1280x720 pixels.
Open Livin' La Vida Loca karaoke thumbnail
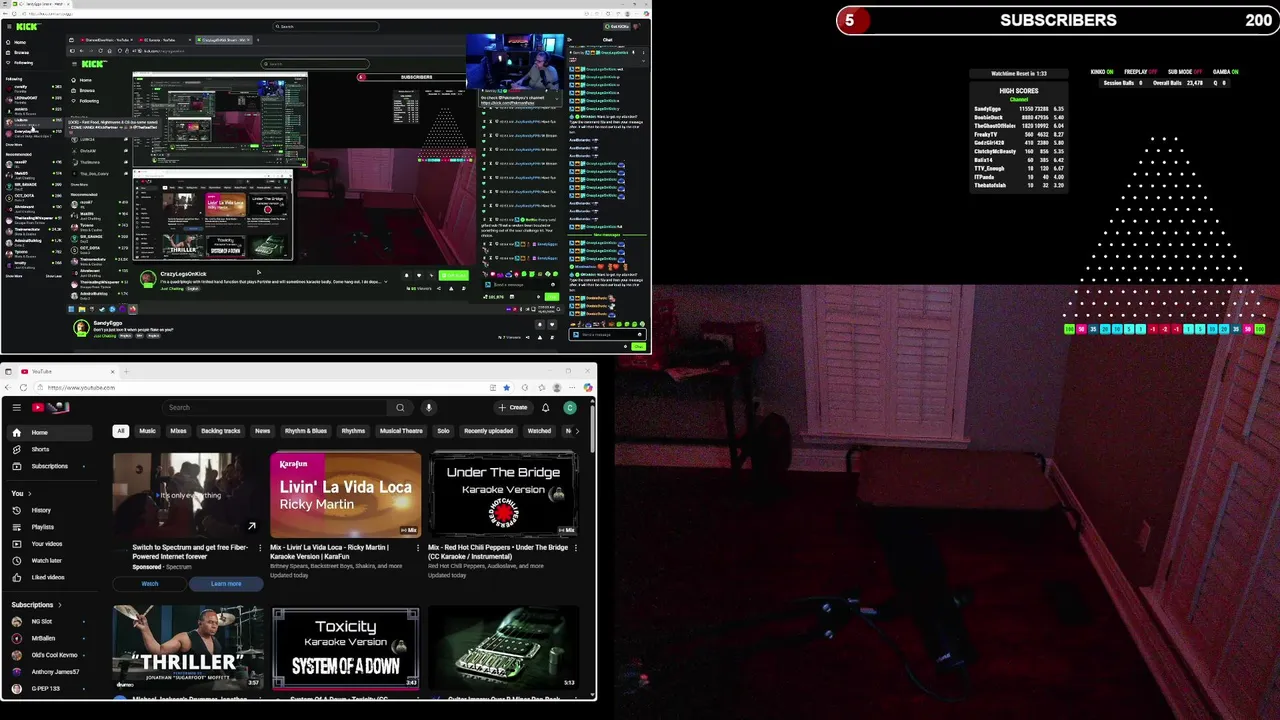[x=345, y=494]
